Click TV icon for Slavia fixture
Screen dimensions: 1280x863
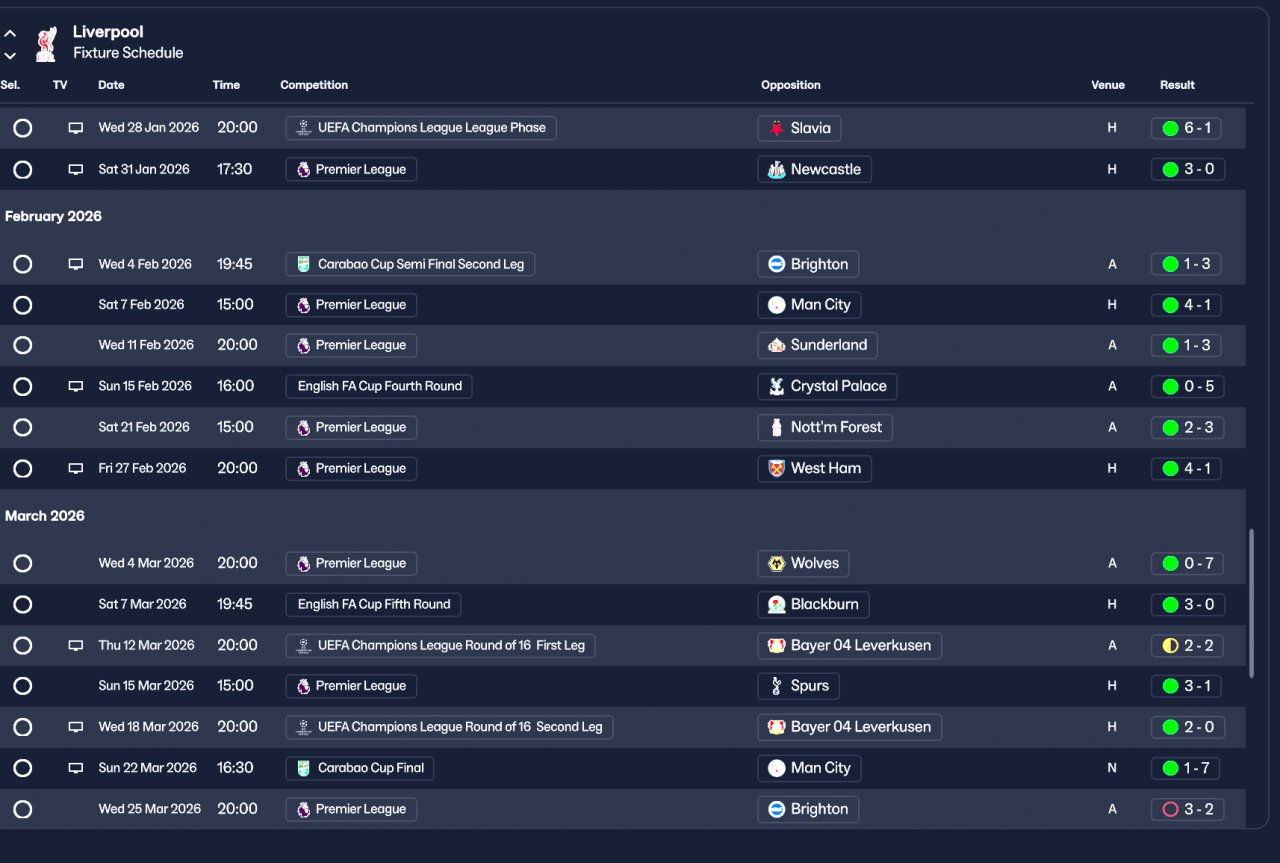(x=76, y=128)
